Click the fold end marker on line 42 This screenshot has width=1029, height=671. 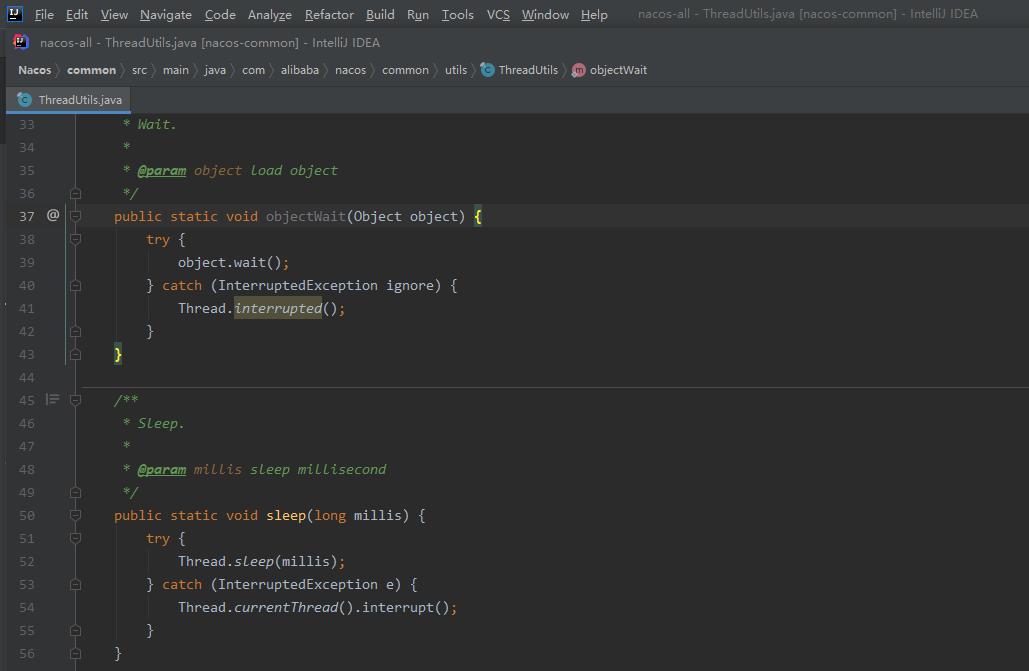75,331
